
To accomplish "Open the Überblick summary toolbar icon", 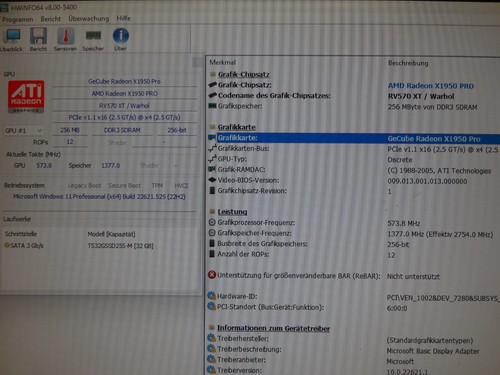I will click(11, 40).
